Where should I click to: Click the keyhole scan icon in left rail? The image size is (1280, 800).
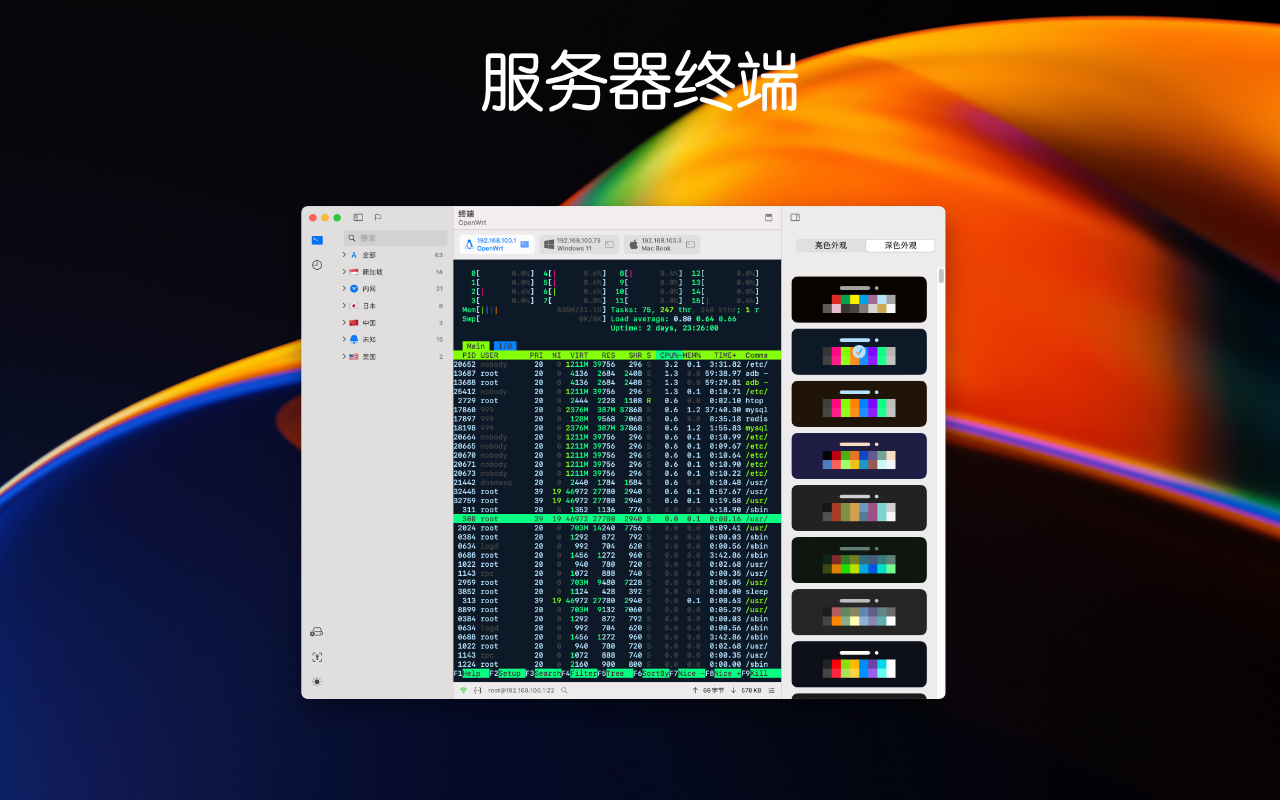[x=317, y=657]
